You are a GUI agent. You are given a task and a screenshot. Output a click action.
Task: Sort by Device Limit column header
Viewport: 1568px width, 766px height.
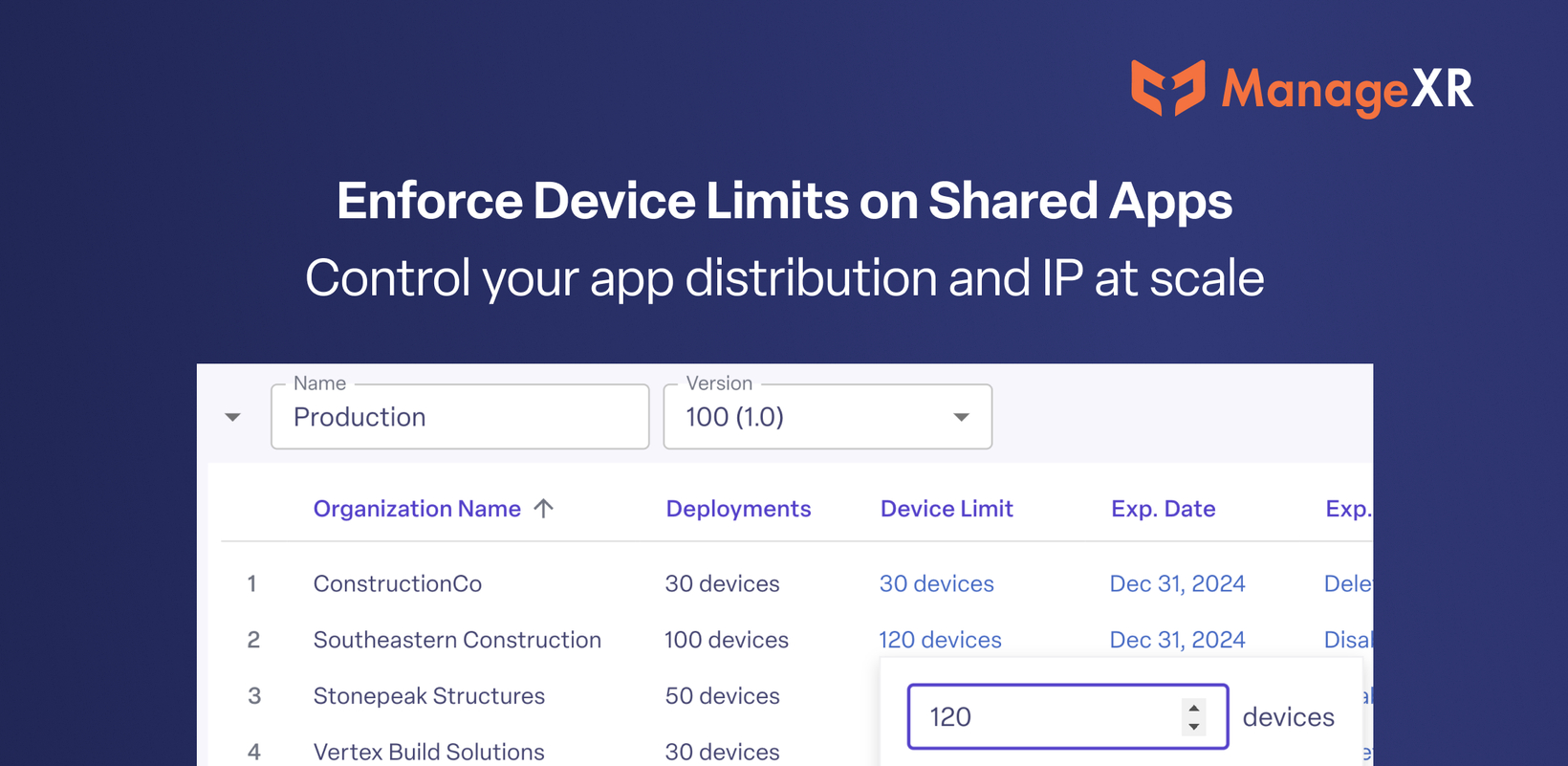(947, 509)
